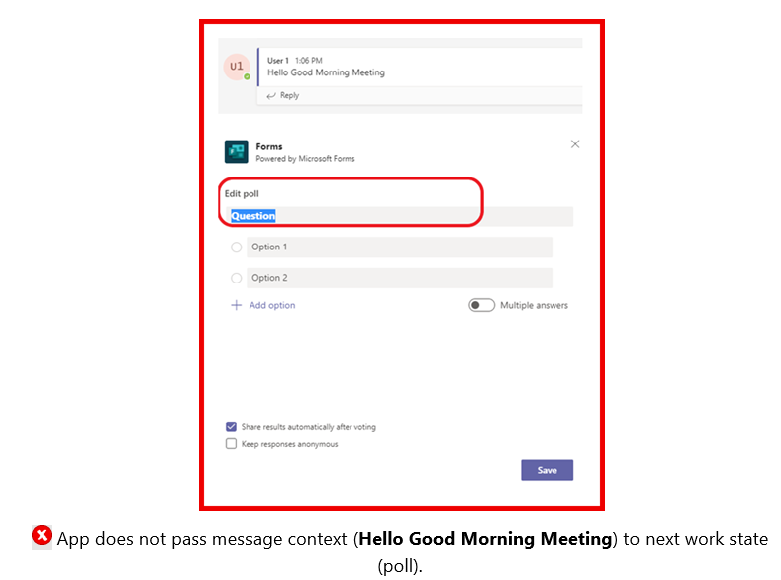The width and height of the screenshot is (781, 580).
Task: Click the Option 2 text field
Action: click(x=399, y=278)
